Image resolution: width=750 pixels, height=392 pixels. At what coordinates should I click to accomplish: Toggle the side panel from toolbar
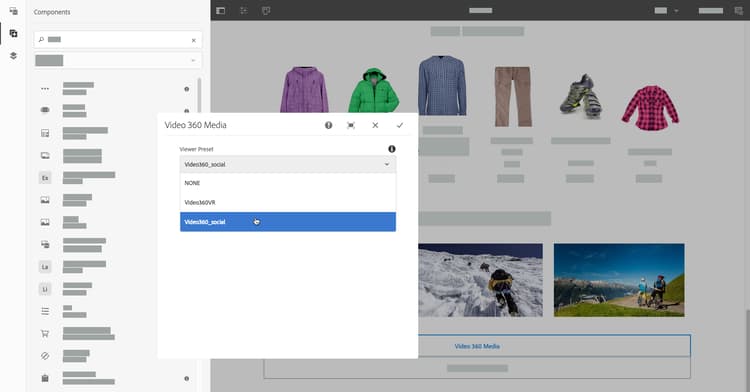(221, 11)
